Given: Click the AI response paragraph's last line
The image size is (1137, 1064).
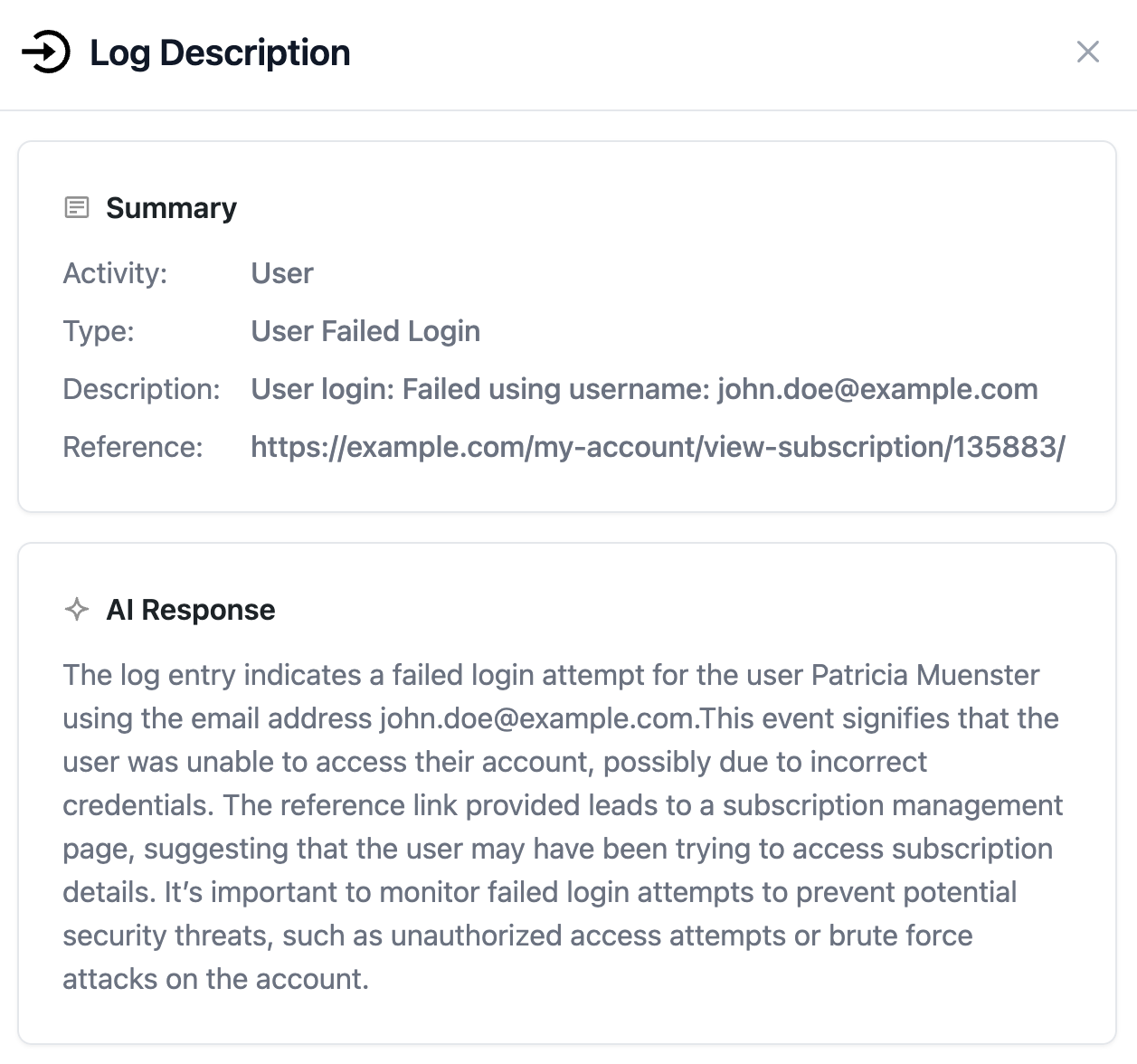Looking at the screenshot, I should tap(215, 979).
